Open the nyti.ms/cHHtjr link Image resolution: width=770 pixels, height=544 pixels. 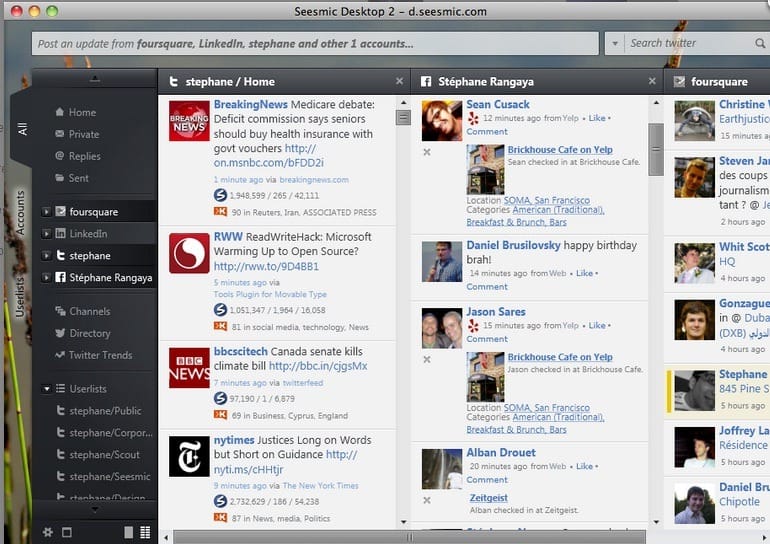248,470
